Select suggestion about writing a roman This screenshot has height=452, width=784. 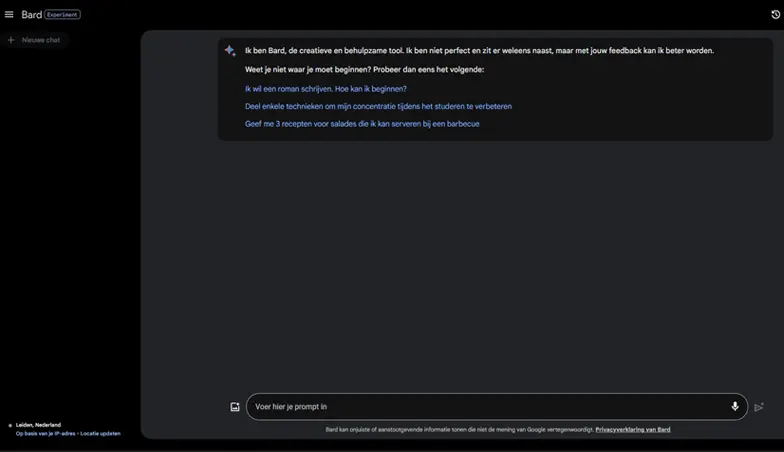tap(326, 89)
